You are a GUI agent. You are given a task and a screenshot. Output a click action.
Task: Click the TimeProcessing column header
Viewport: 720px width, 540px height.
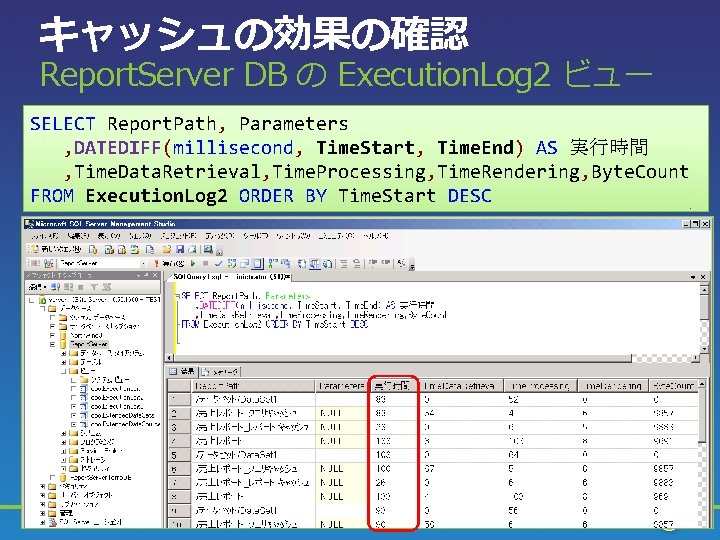[541, 386]
